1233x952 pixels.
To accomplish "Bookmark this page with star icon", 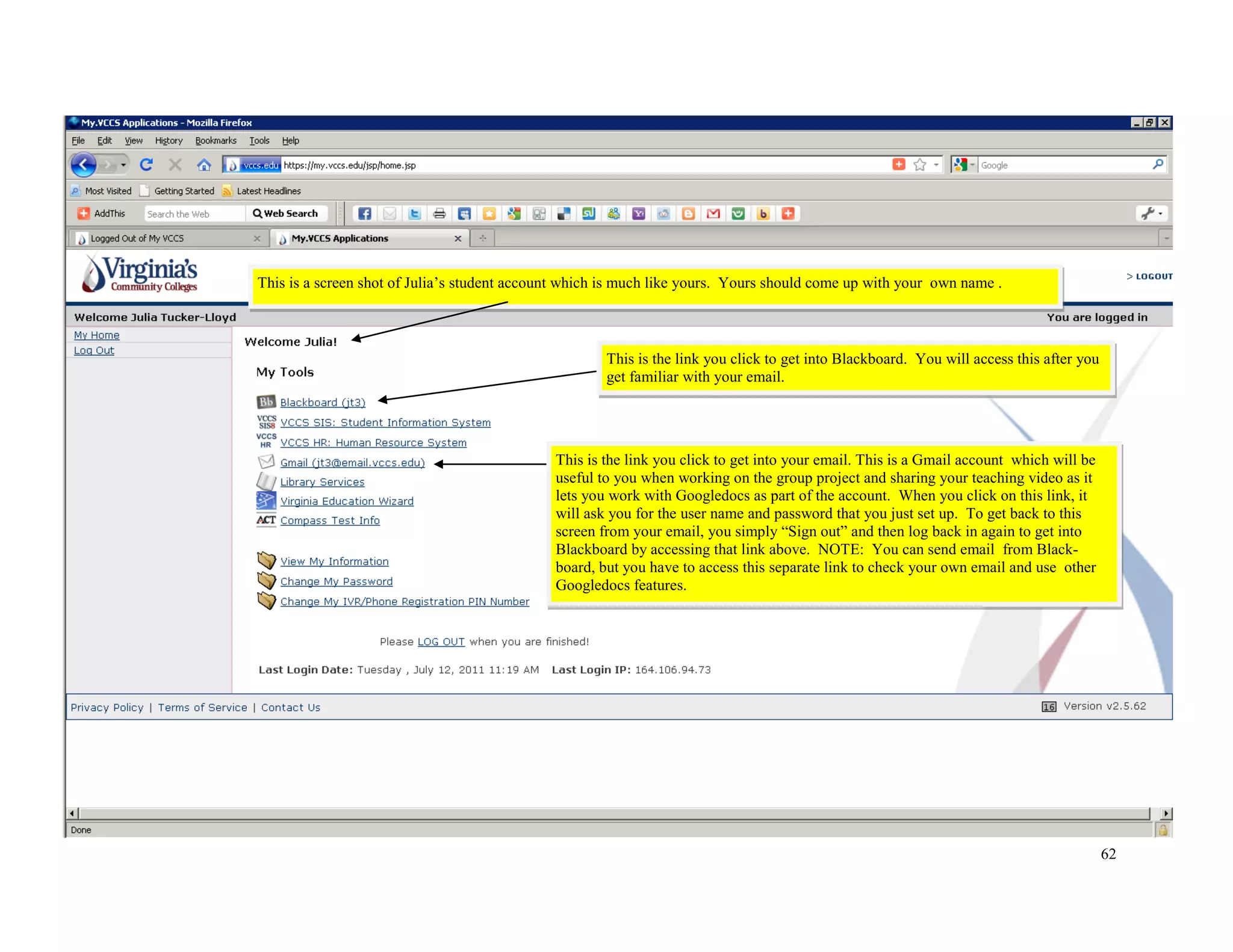I will [919, 164].
